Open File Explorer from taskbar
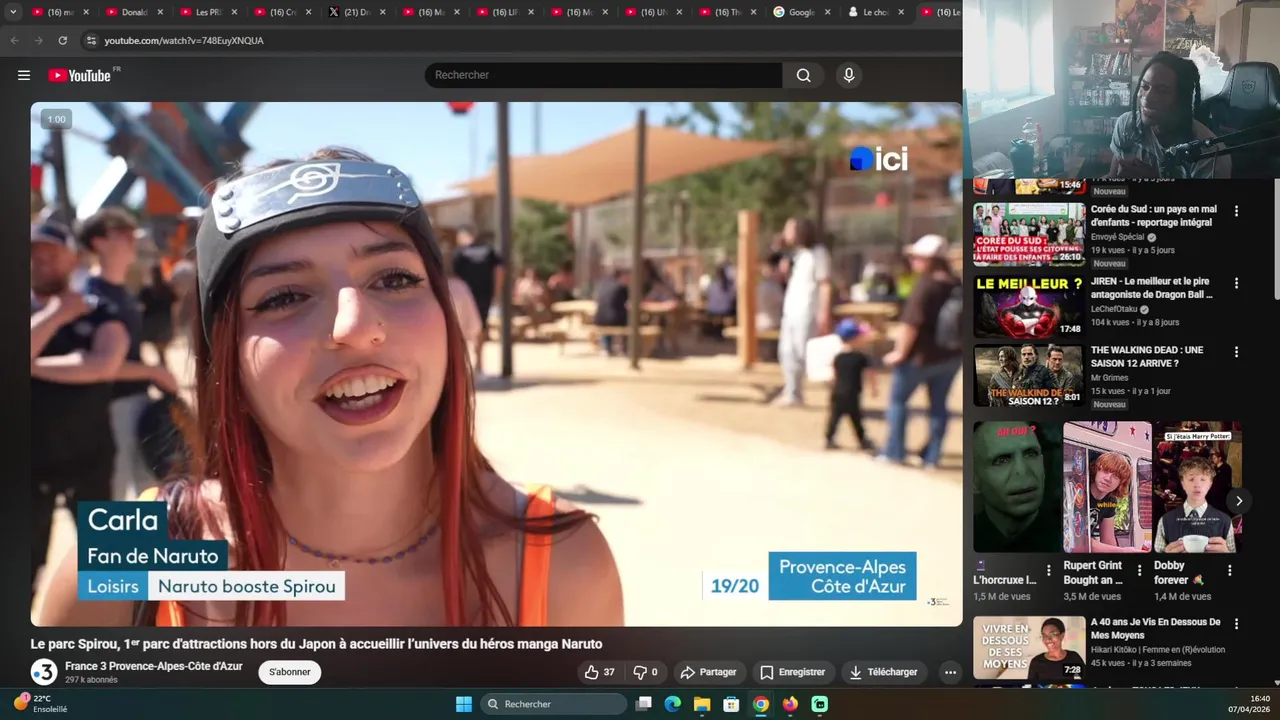Viewport: 1280px width, 720px height. 702,704
